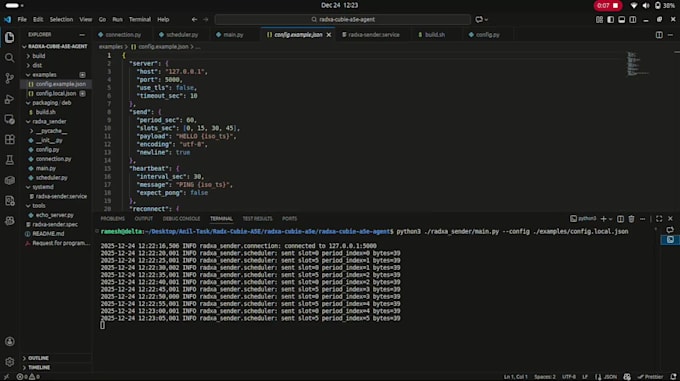Image resolution: width=680 pixels, height=381 pixels.
Task: Close the config.example.json tab
Action: pos(329,35)
